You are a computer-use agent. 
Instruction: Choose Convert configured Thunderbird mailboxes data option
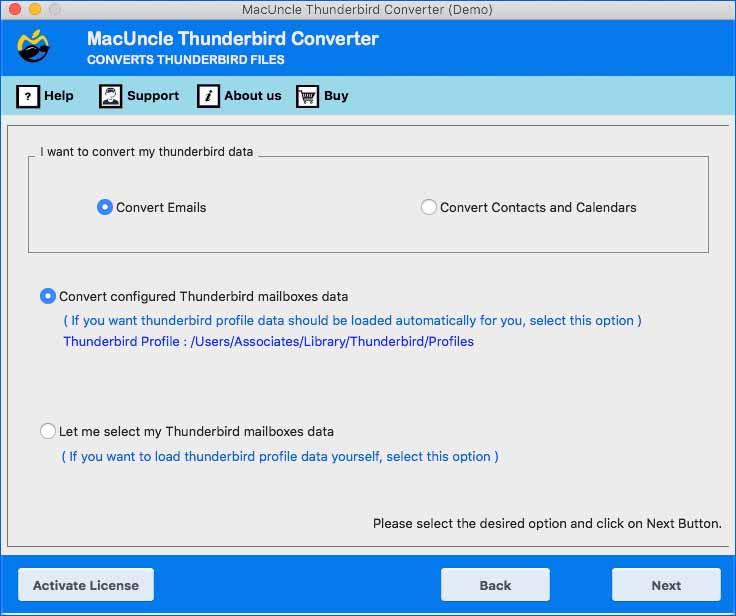pos(48,296)
